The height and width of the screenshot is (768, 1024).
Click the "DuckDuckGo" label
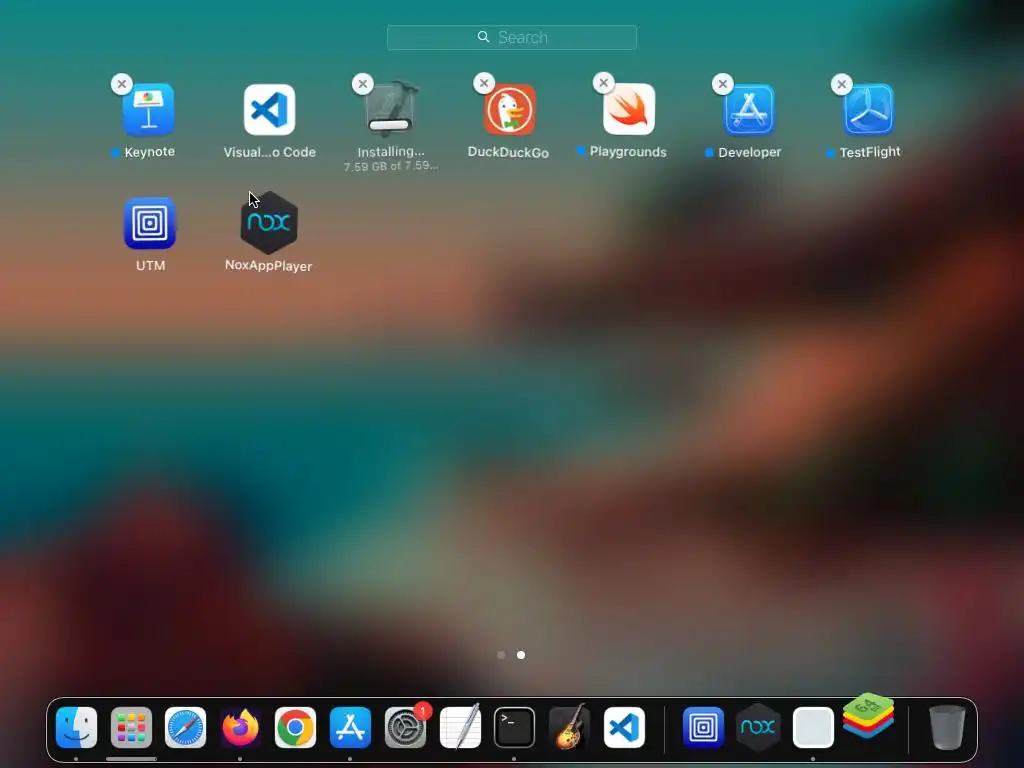pyautogui.click(x=508, y=152)
